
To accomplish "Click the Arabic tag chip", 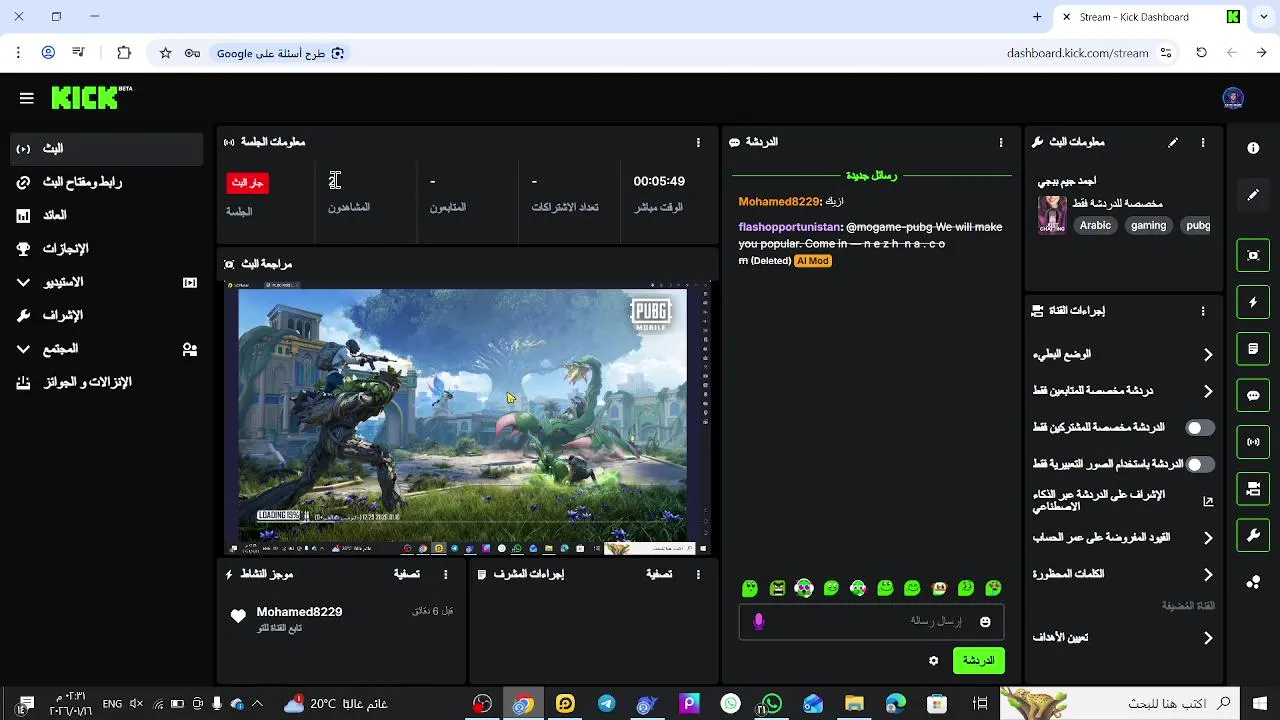I will pos(1095,226).
